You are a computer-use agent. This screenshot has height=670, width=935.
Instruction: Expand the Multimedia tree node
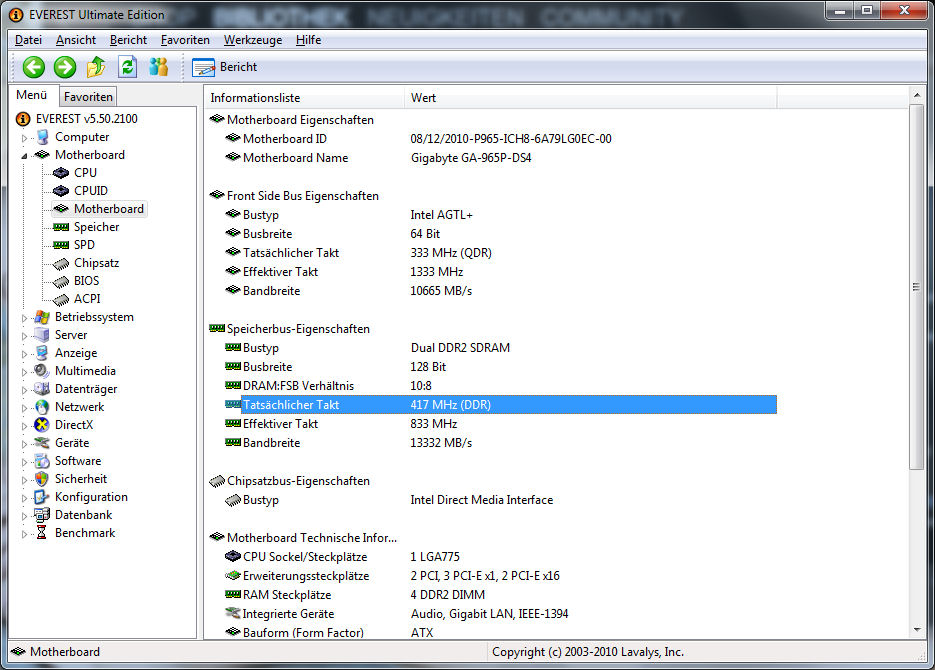pyautogui.click(x=24, y=371)
